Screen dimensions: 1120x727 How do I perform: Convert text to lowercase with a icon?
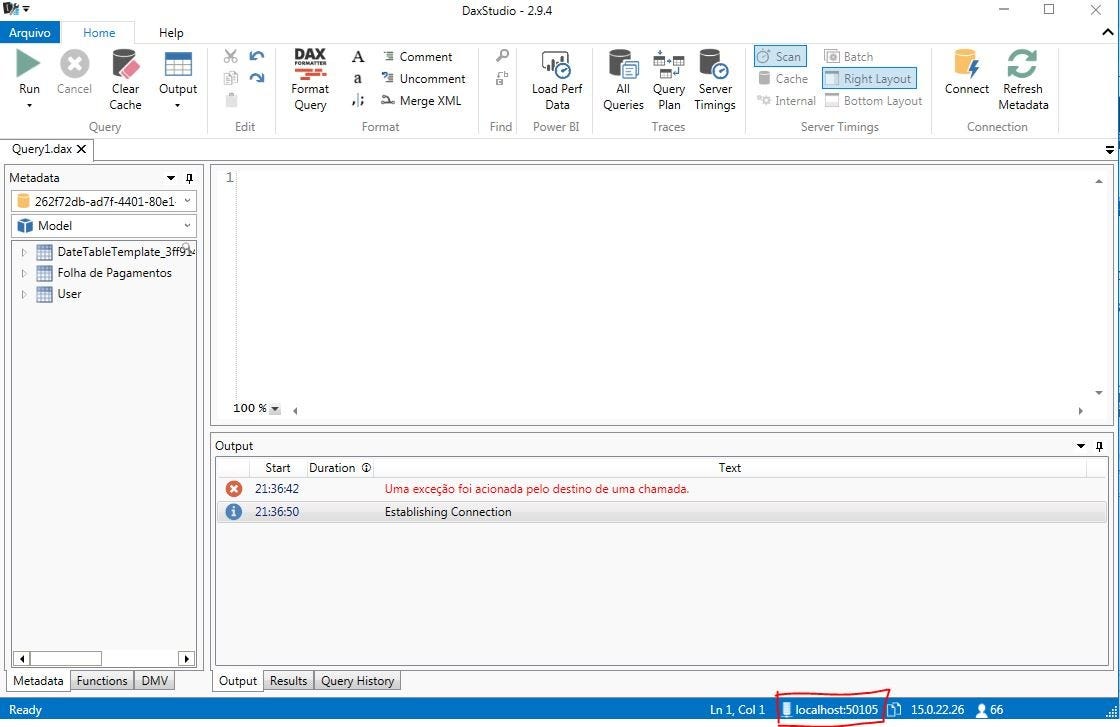358,79
